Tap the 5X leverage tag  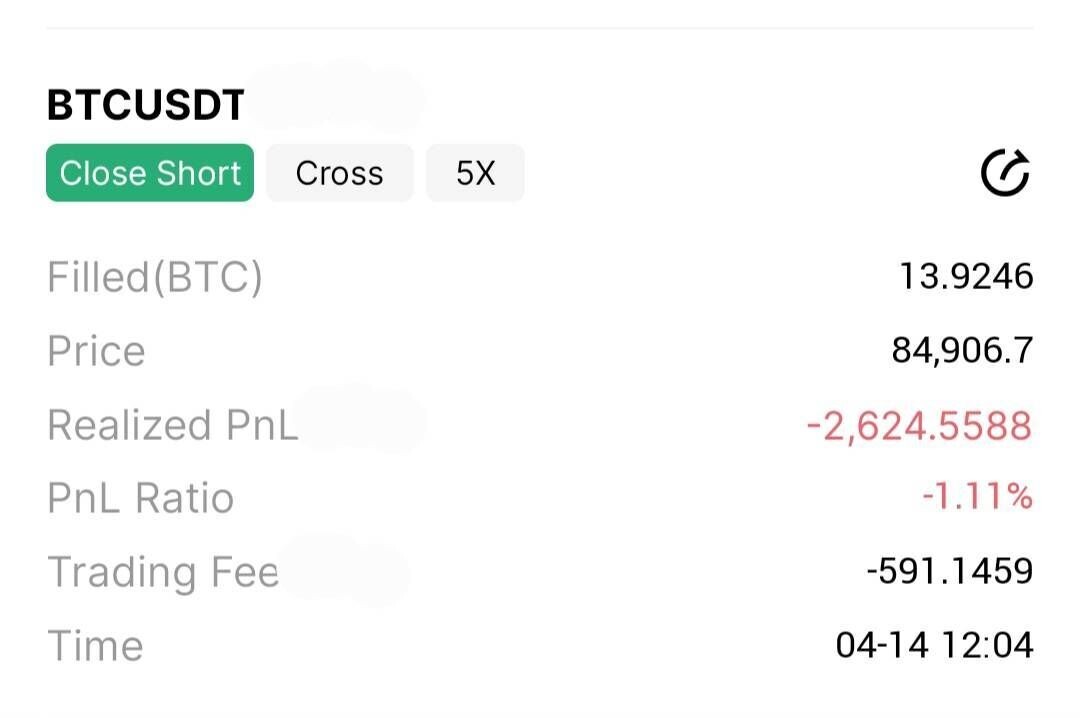[x=475, y=173]
